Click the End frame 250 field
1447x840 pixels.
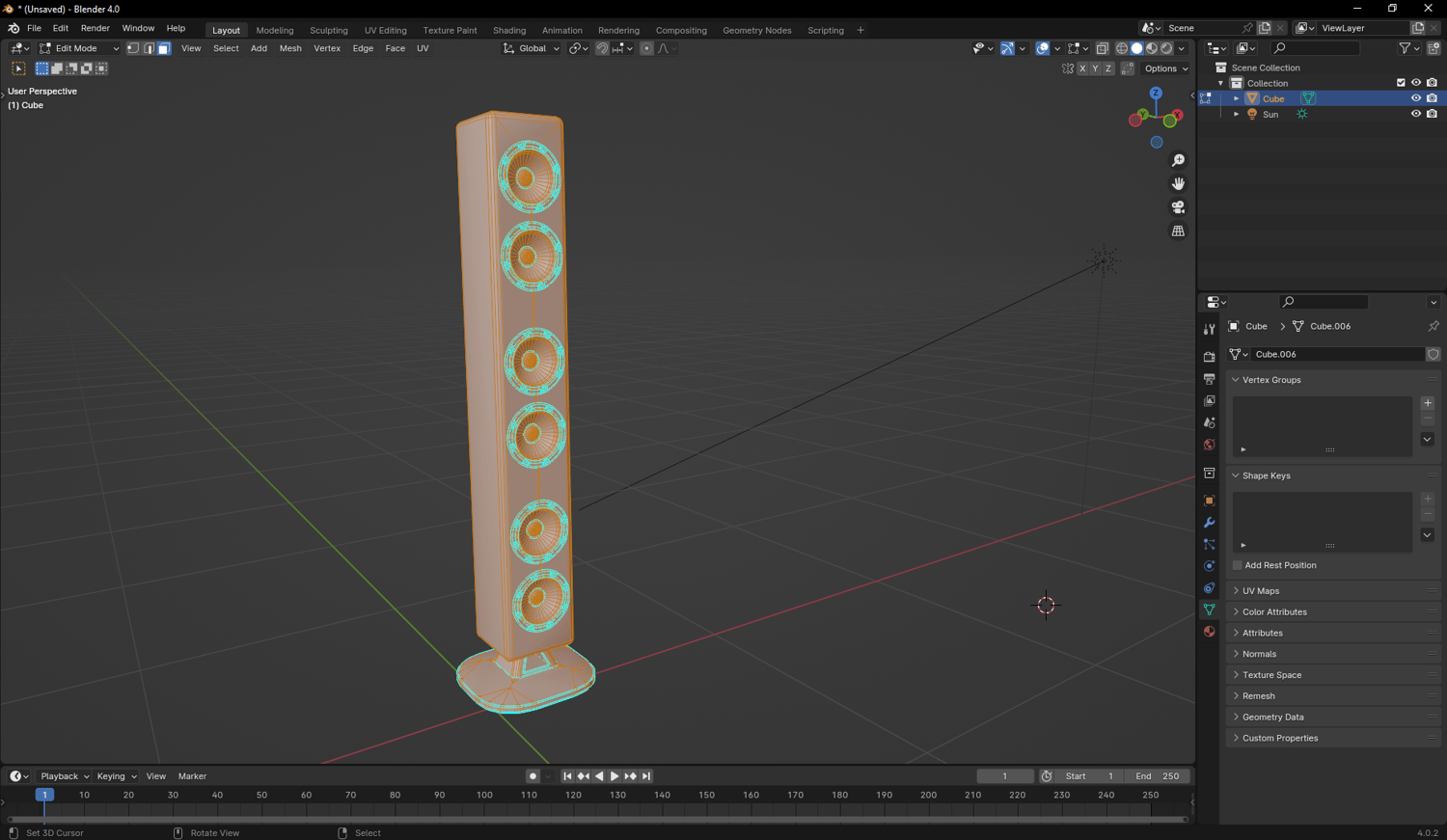(x=1157, y=776)
